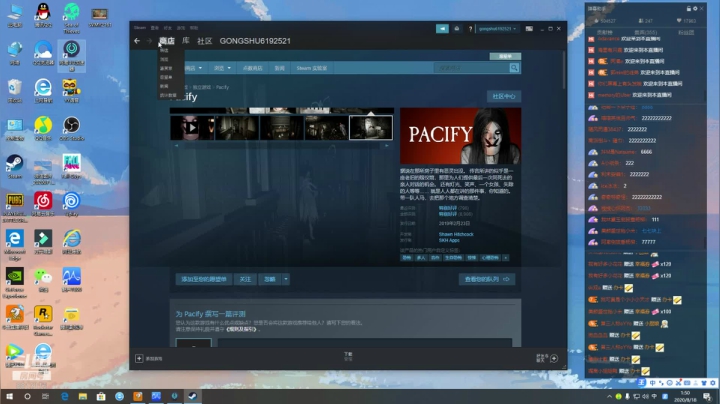The height and width of the screenshot is (404, 720).
Task: Open Microsoft Store from taskbar
Action: tap(101, 396)
